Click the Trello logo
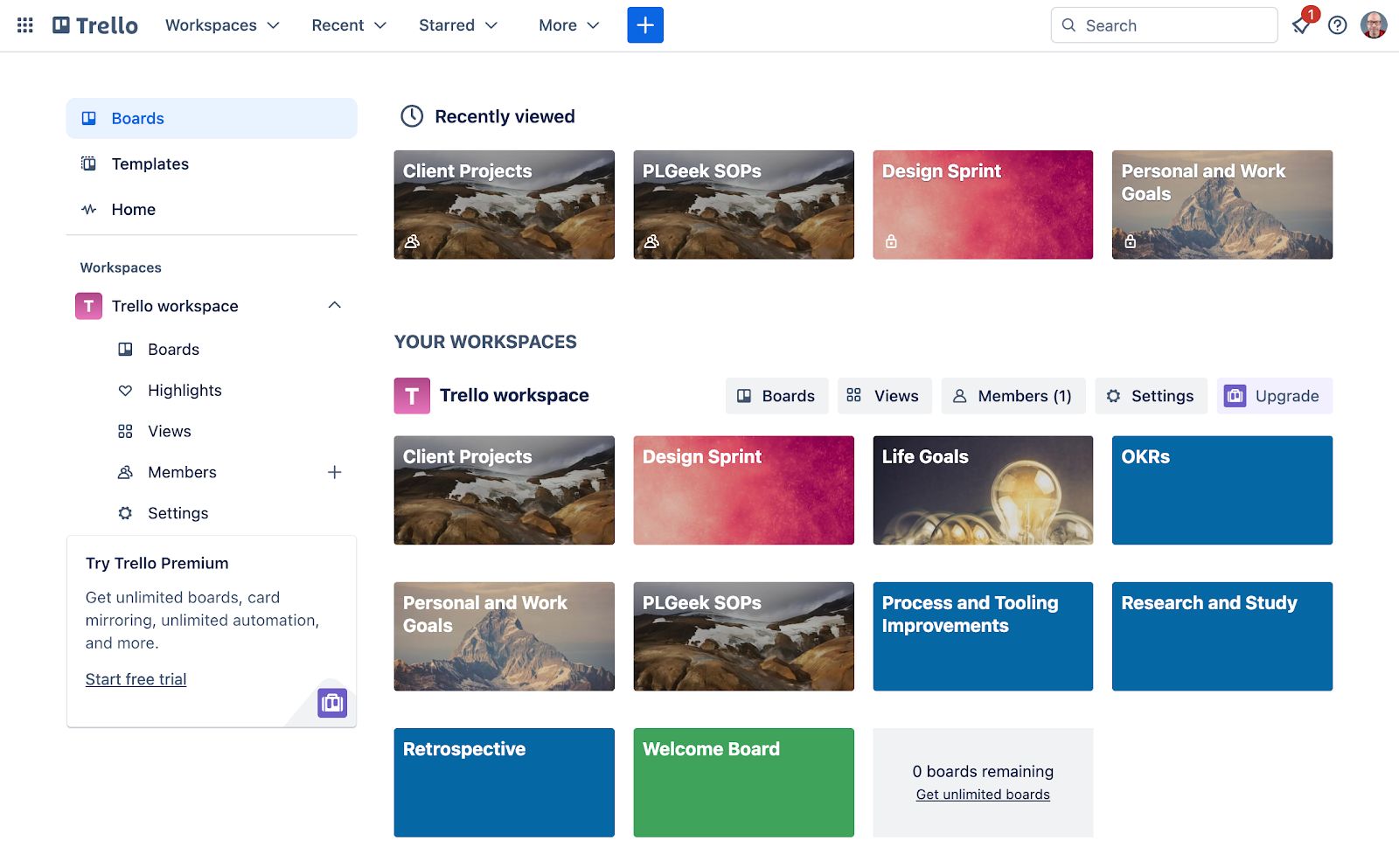 (95, 25)
